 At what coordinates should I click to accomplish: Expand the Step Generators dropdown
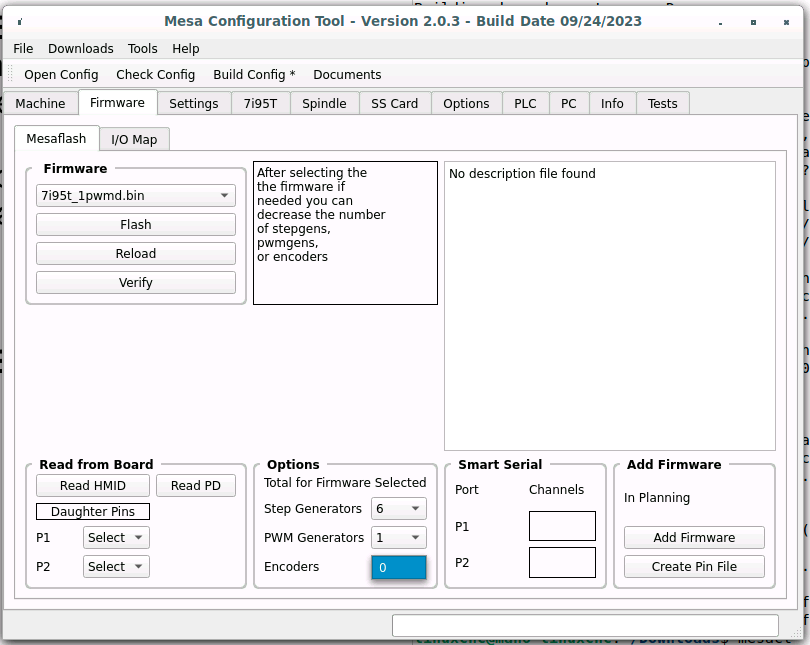pyautogui.click(x=399, y=509)
